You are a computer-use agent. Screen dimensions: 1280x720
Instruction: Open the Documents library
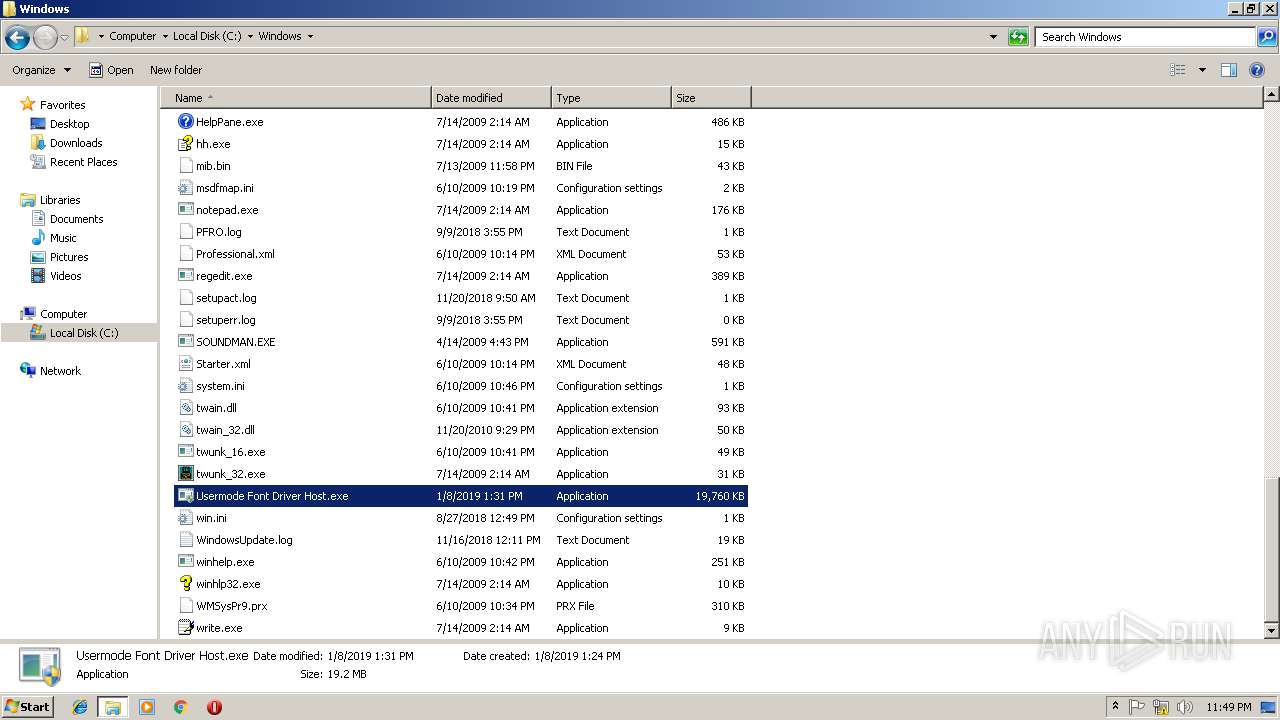[76, 219]
